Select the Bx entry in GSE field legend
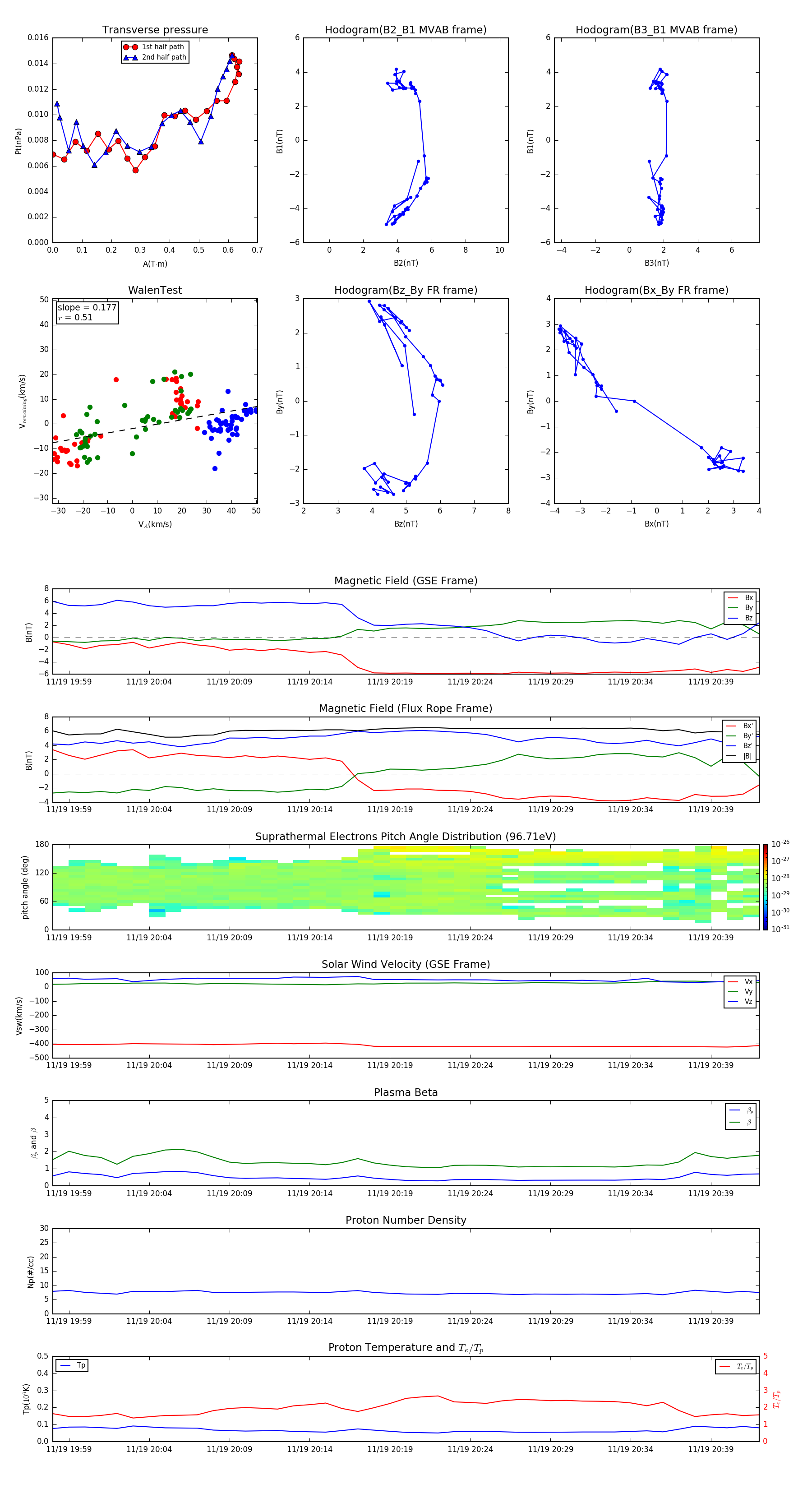 point(740,598)
